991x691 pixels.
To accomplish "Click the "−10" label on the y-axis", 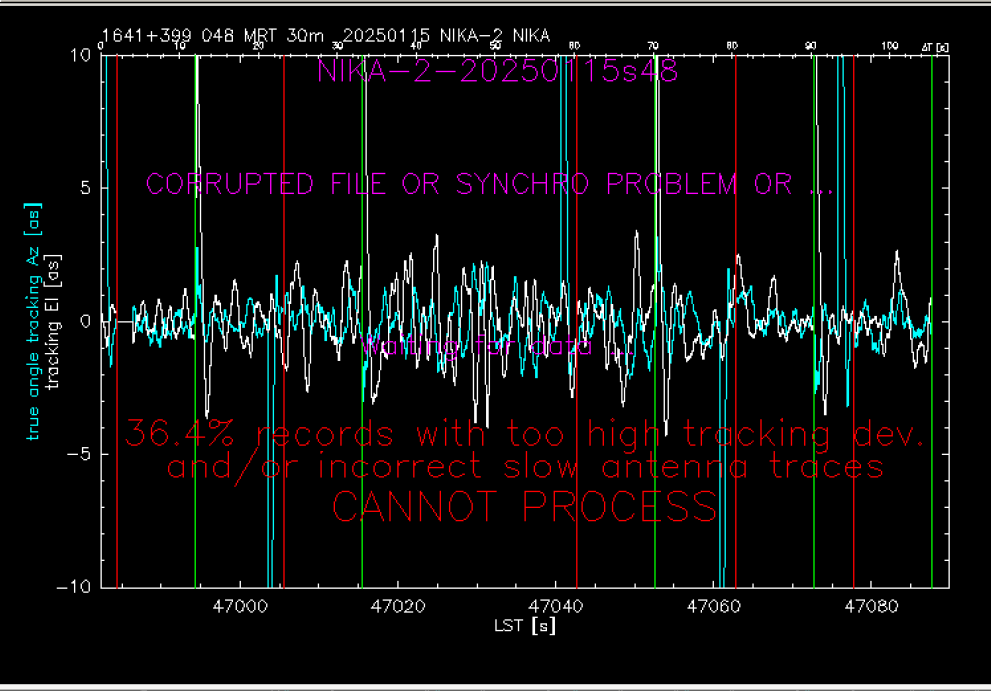I will tap(77, 587).
